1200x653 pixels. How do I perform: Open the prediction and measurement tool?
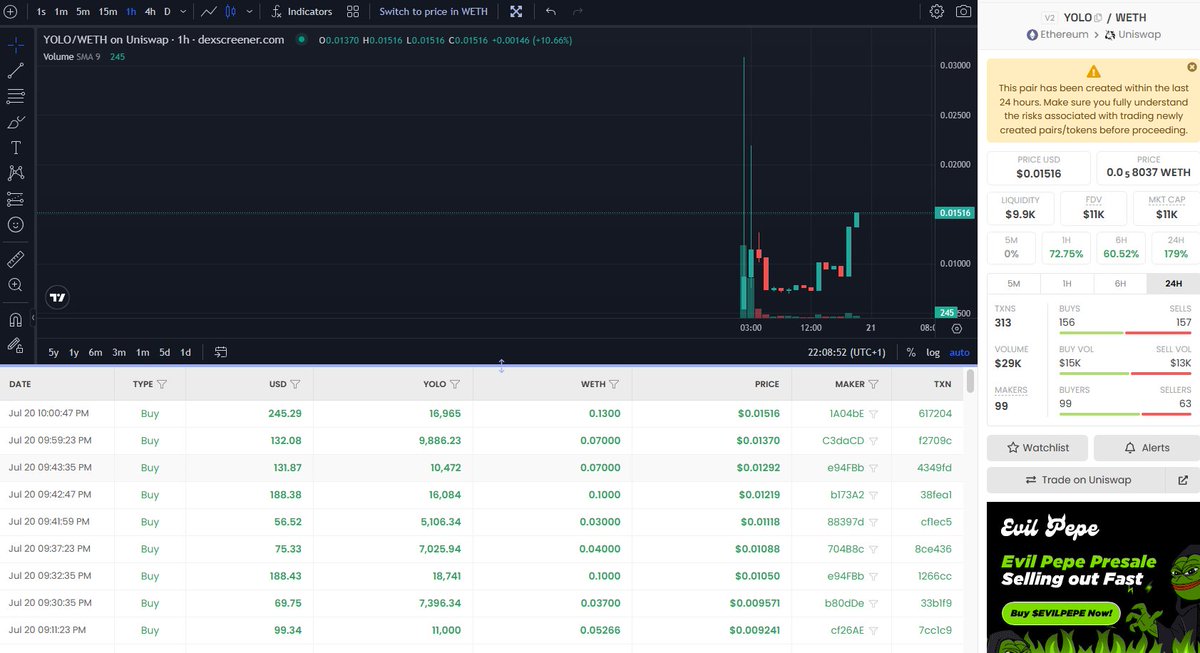[x=16, y=200]
